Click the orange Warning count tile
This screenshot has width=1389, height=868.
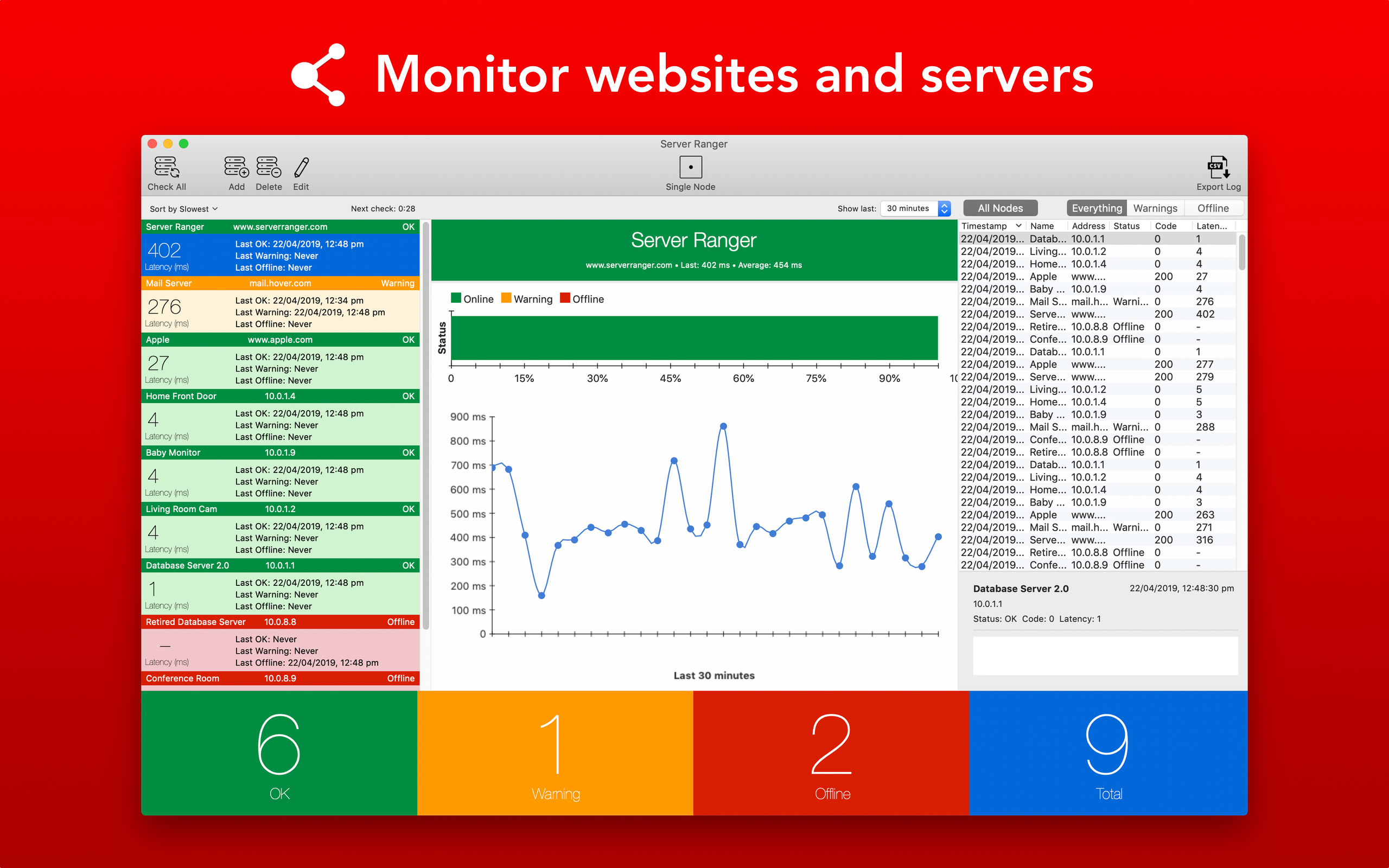coord(555,752)
